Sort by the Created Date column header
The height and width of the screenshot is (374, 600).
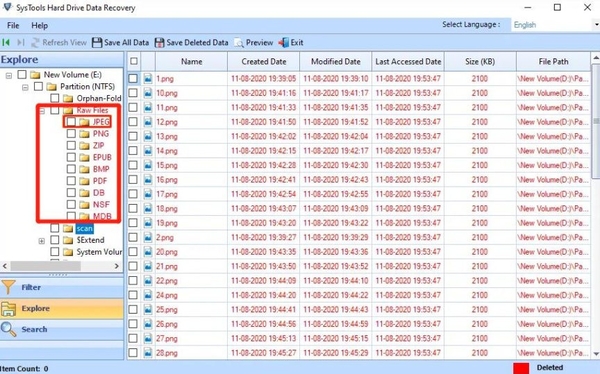[x=264, y=62]
